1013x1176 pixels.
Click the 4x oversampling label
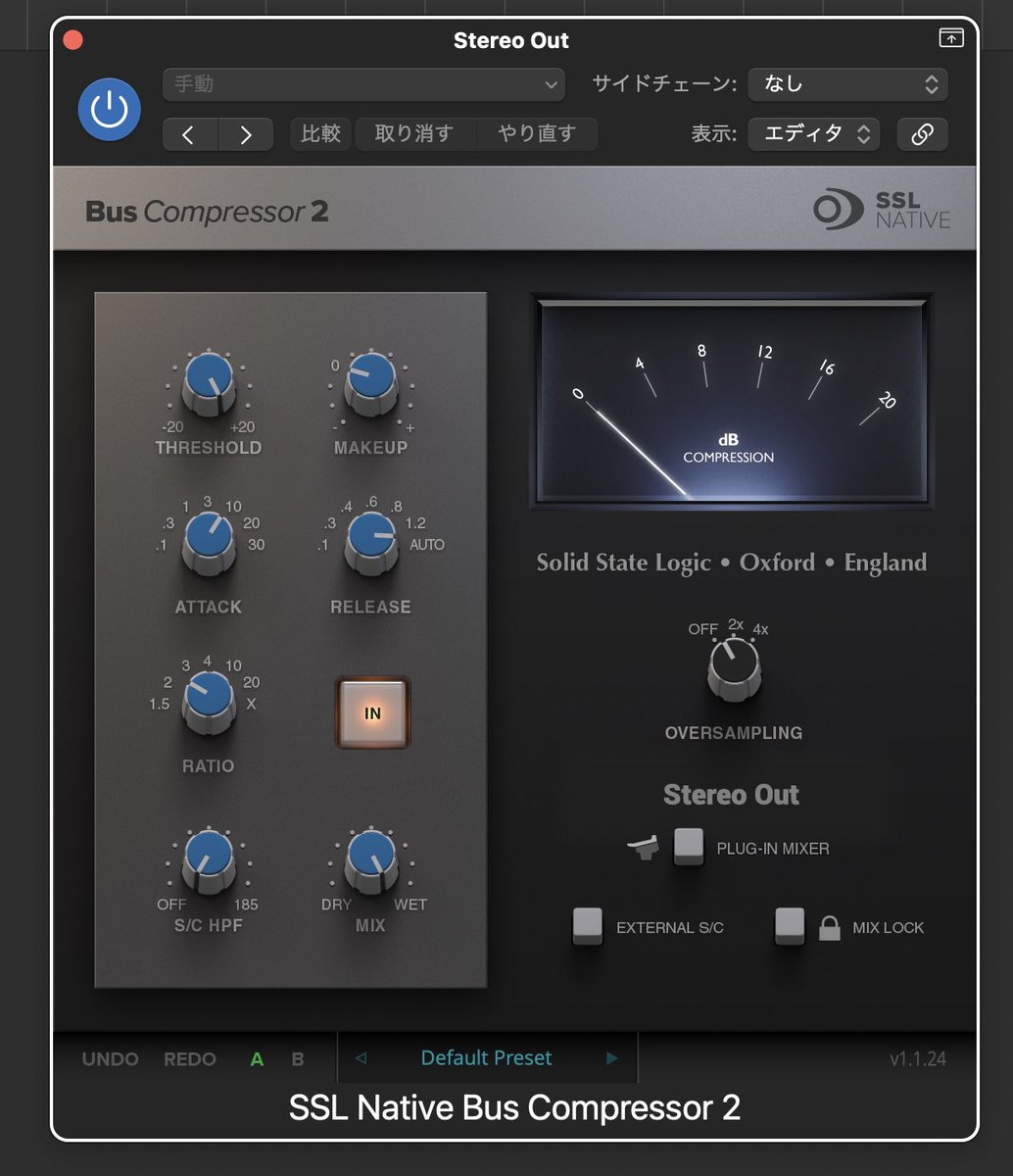pos(761,629)
